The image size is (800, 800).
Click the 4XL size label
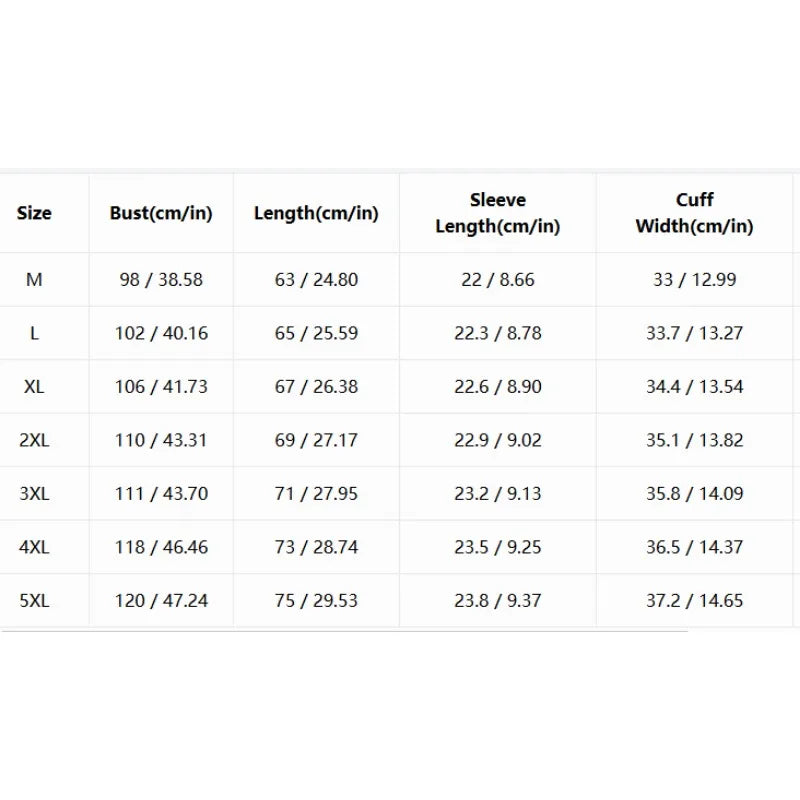point(34,547)
